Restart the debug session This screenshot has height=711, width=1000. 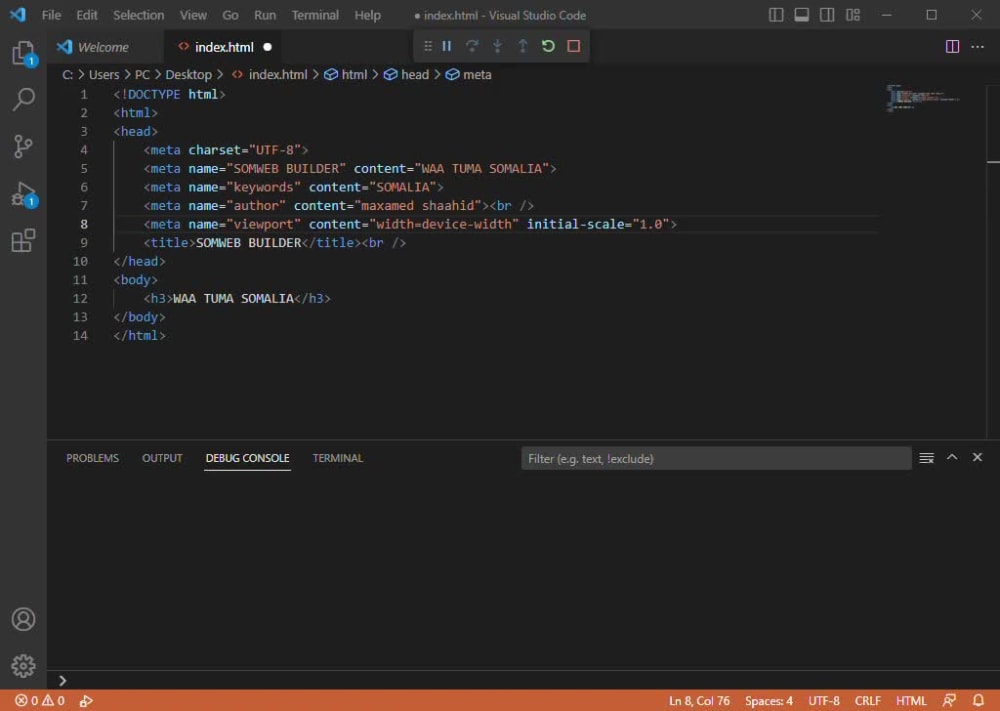548,46
